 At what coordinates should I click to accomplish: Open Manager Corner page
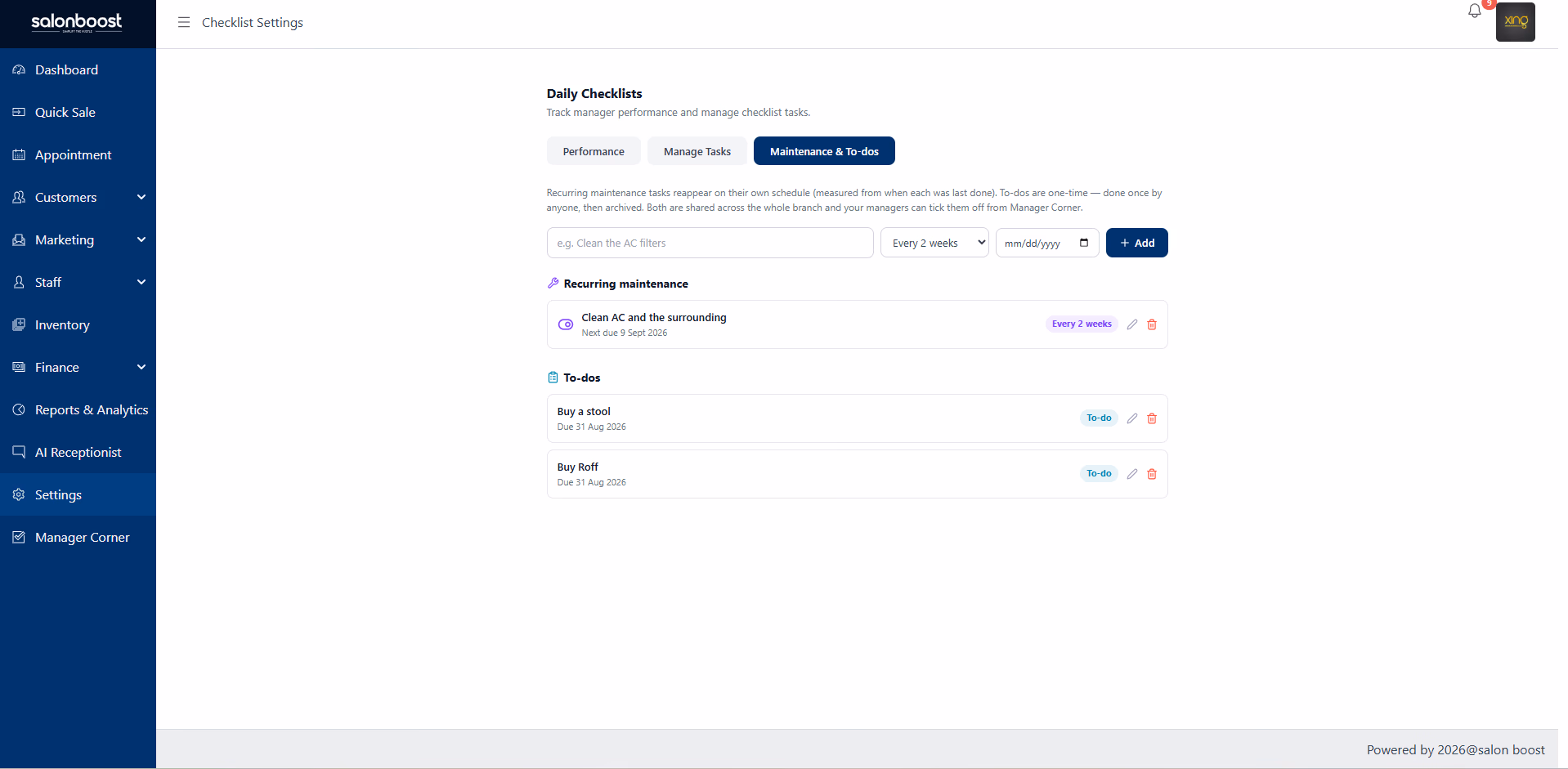[x=78, y=538]
